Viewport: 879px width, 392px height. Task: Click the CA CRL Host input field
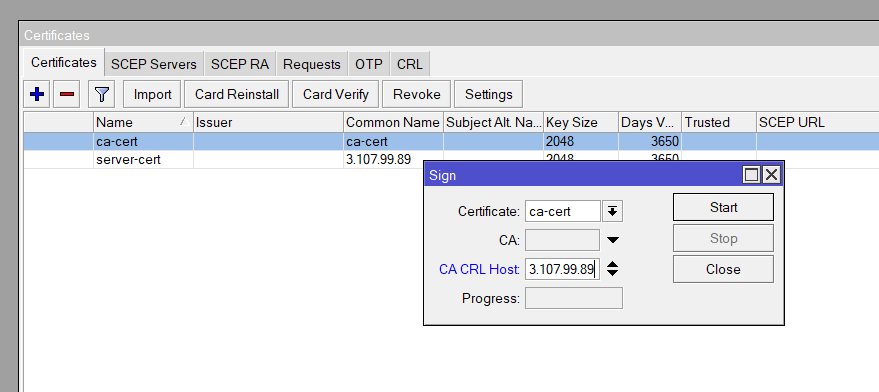click(x=563, y=269)
